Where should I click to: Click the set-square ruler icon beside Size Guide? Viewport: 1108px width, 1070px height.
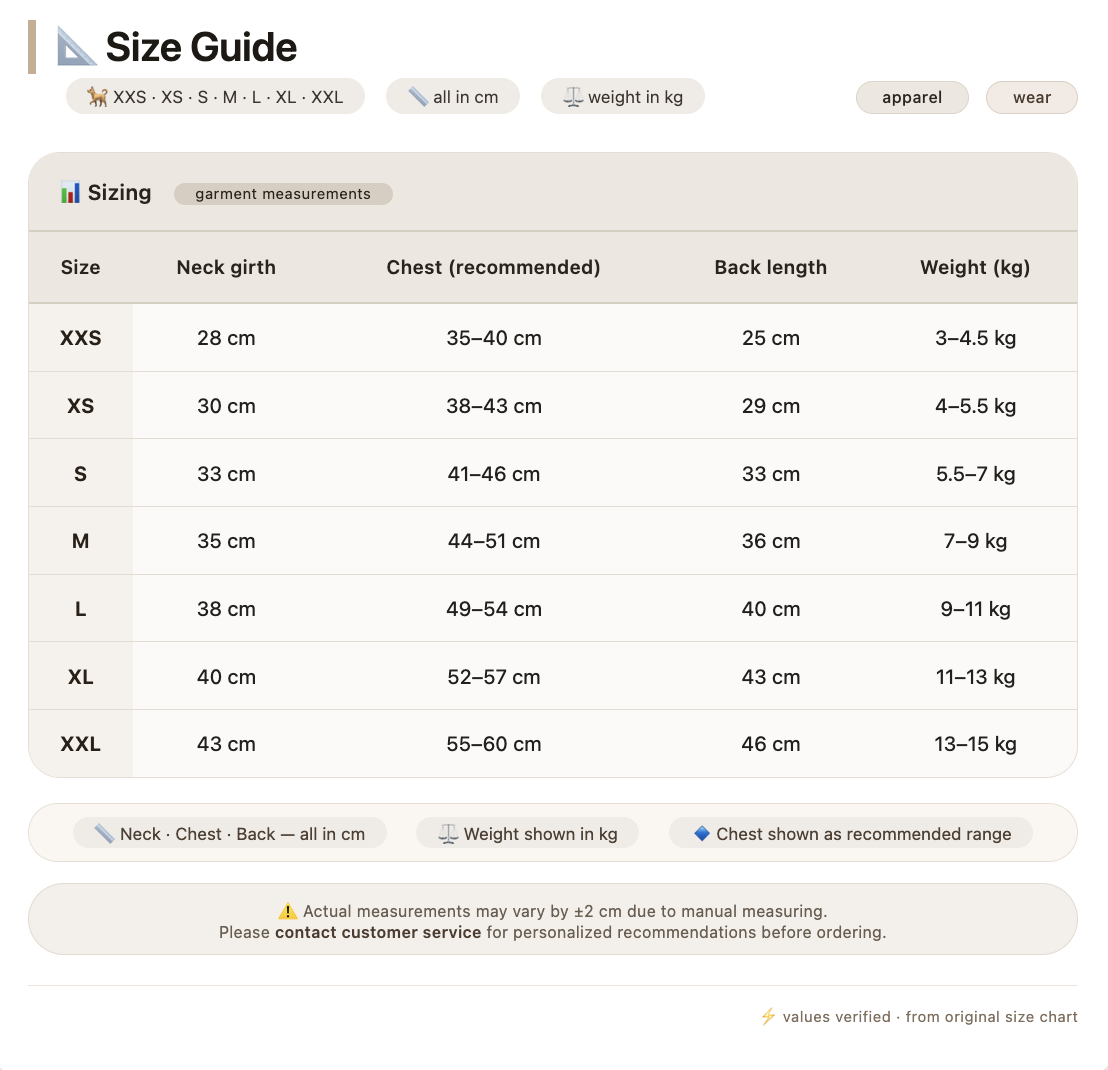point(76,47)
